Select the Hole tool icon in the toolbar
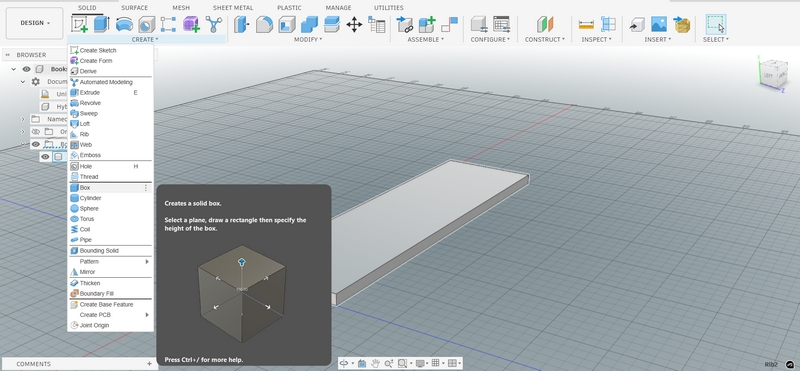The image size is (800, 371). [x=146, y=24]
